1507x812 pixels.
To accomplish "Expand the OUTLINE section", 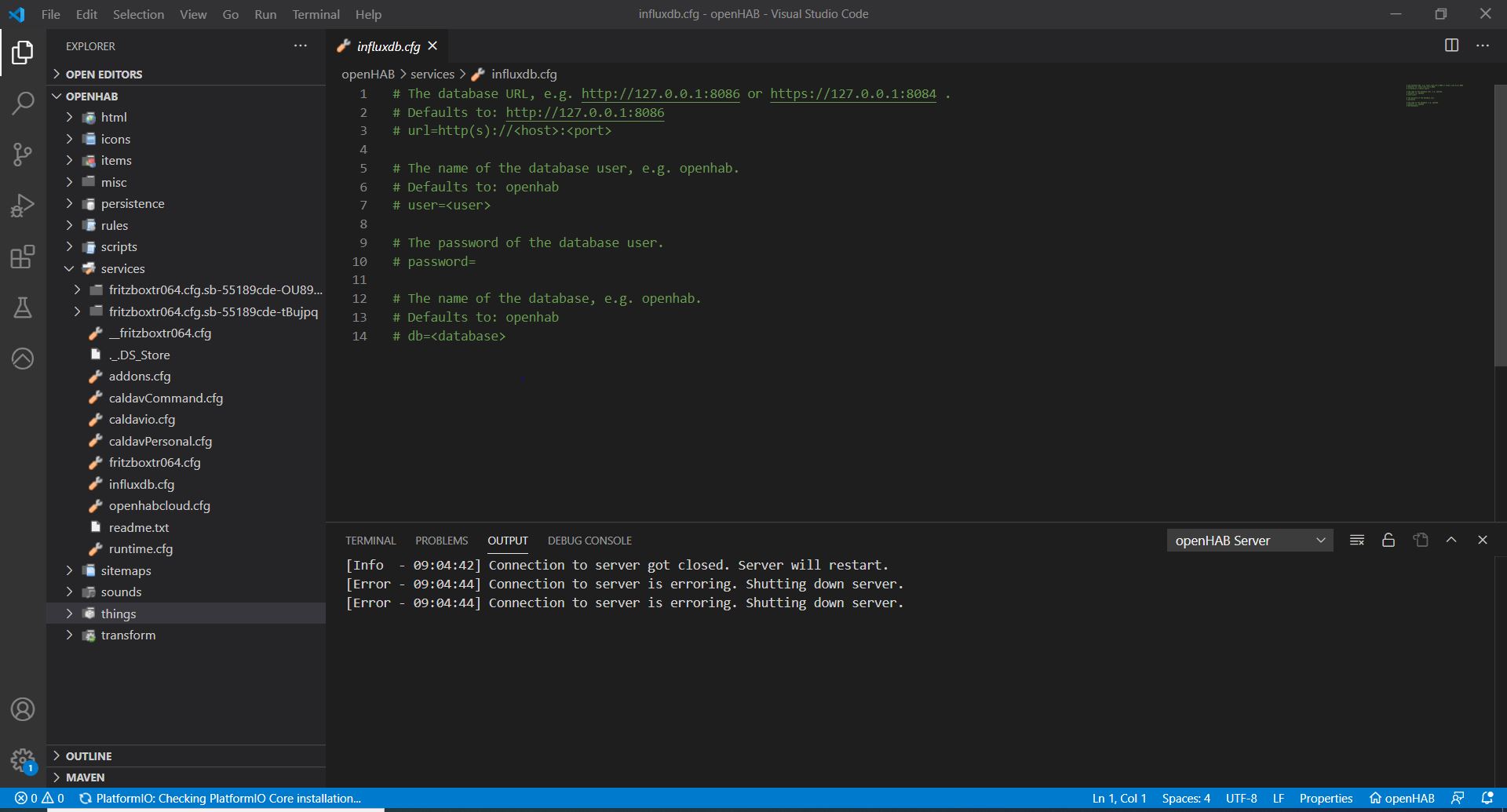I will click(186, 756).
